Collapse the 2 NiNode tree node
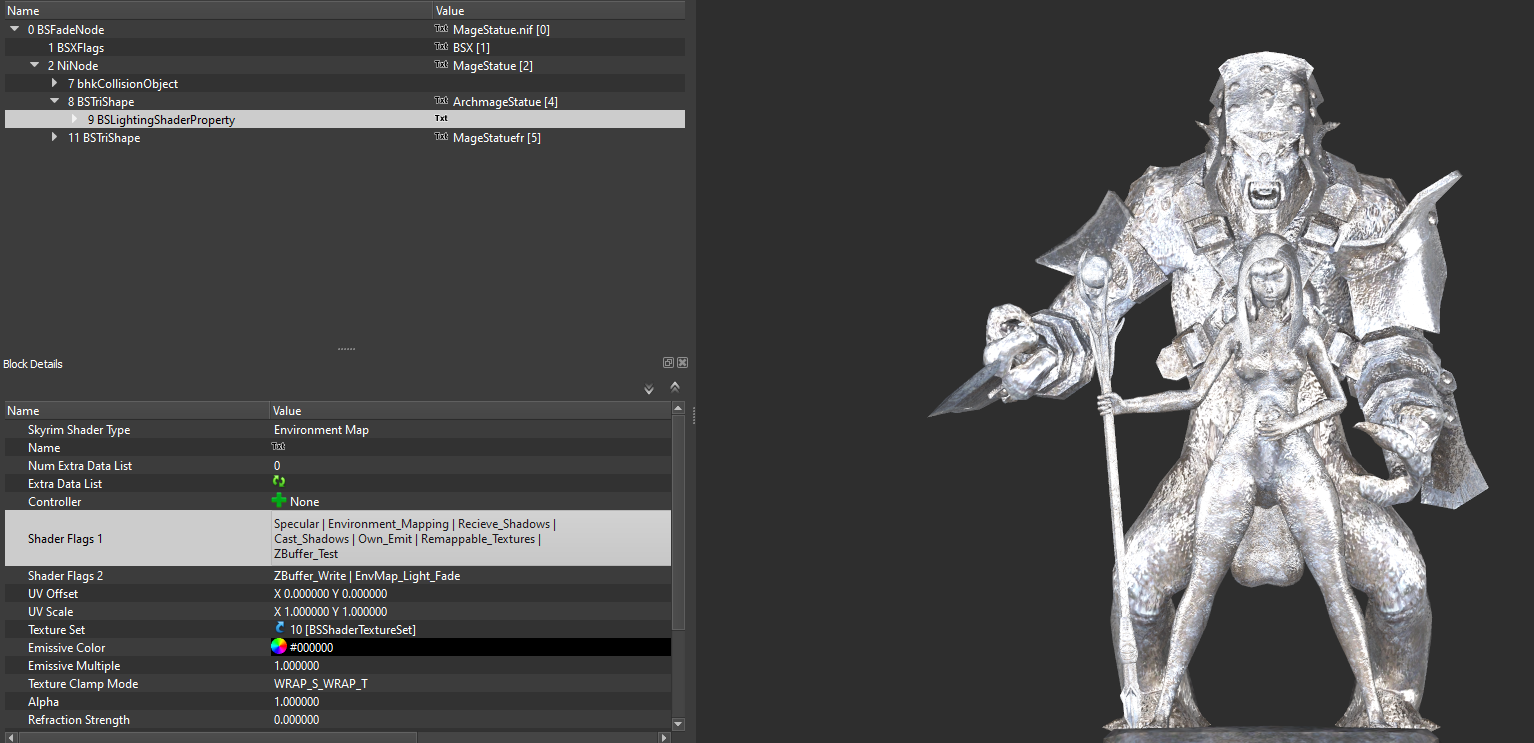Viewport: 1534px width, 743px height. (35, 66)
